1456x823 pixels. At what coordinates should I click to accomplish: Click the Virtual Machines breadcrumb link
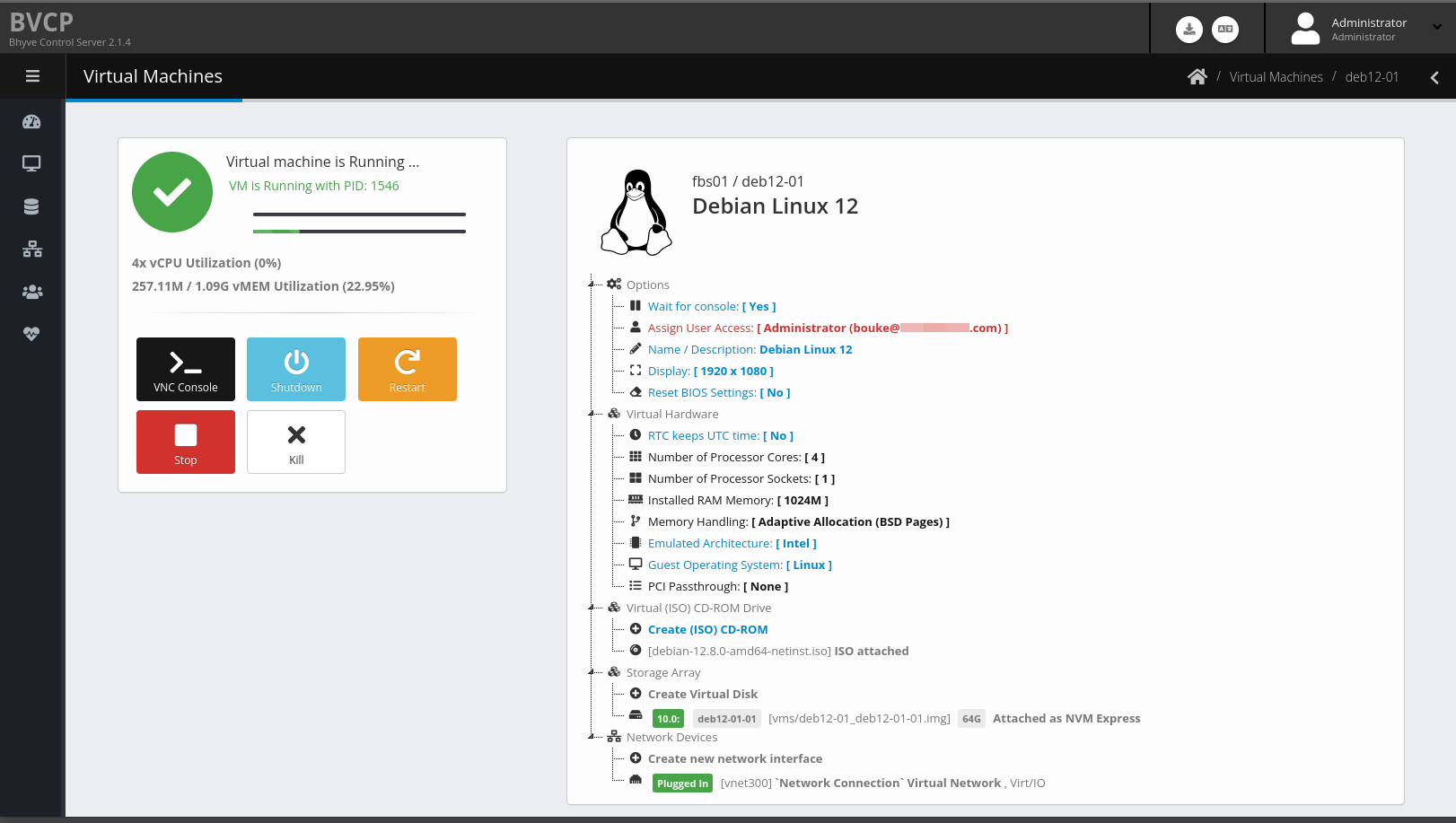1276,77
